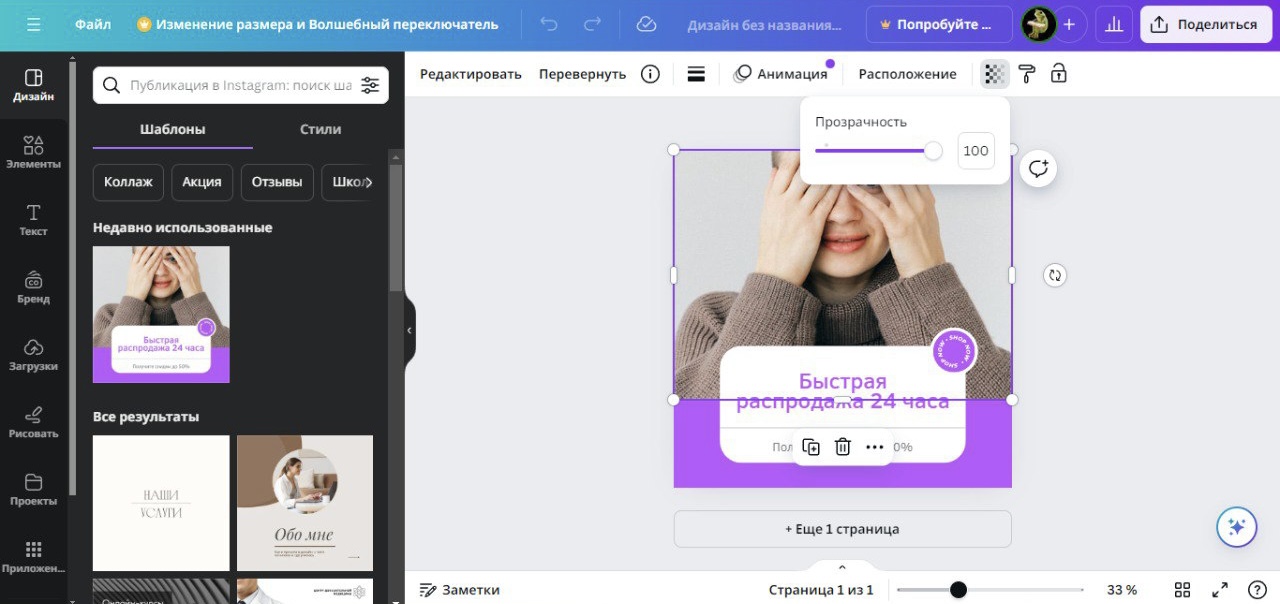
Task: Add collaborator with plus icon
Action: point(1069,24)
